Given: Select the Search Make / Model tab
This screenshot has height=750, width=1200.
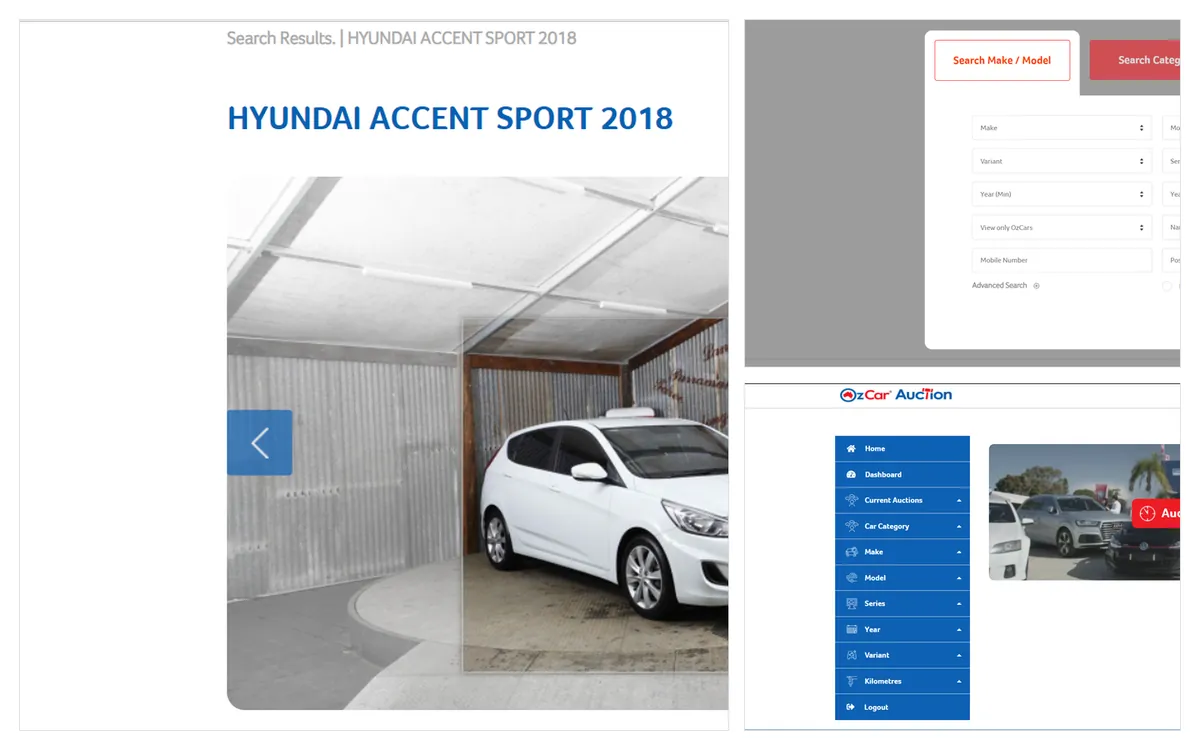Looking at the screenshot, I should [x=1002, y=60].
